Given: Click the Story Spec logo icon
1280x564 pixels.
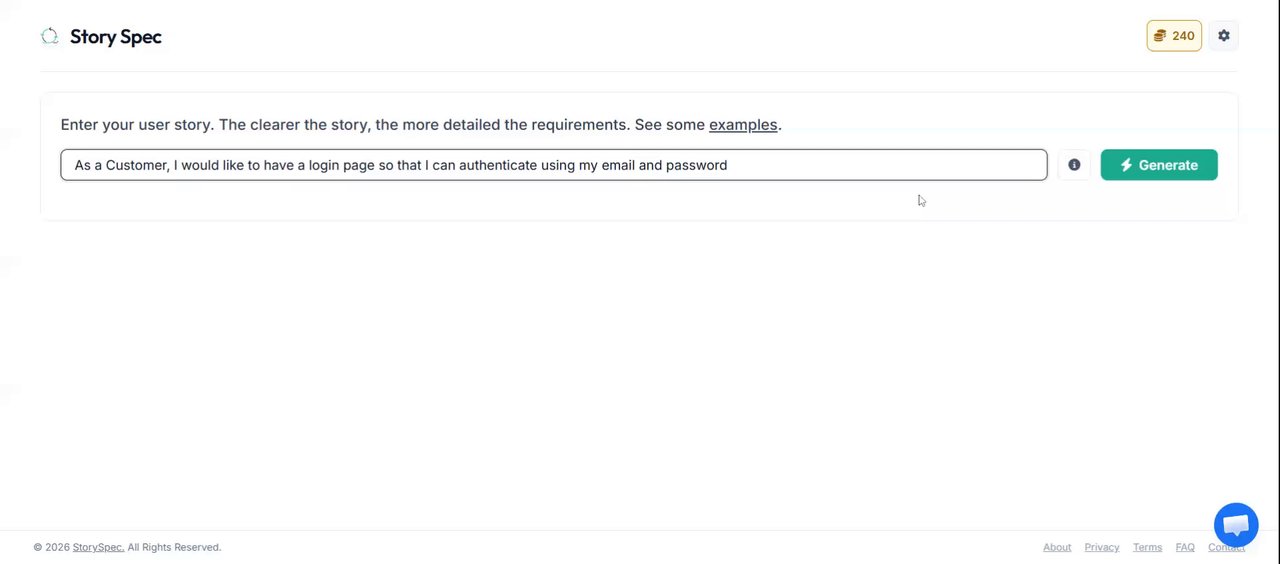Looking at the screenshot, I should pos(49,36).
